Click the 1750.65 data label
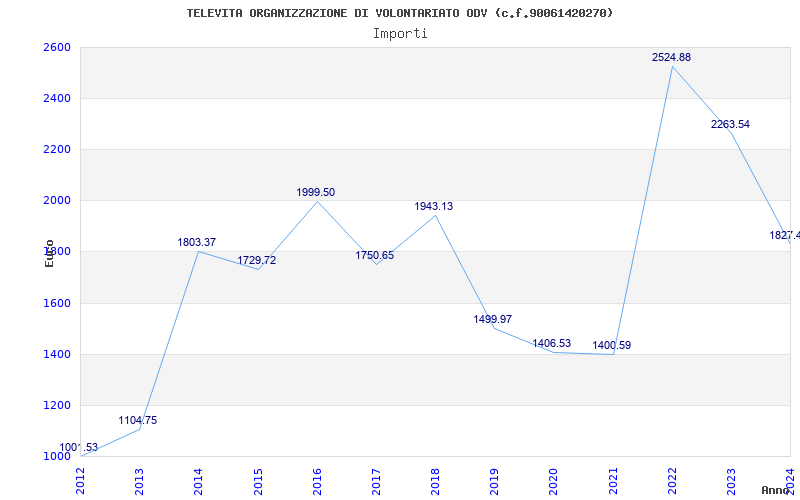The image size is (800, 500). (x=375, y=256)
